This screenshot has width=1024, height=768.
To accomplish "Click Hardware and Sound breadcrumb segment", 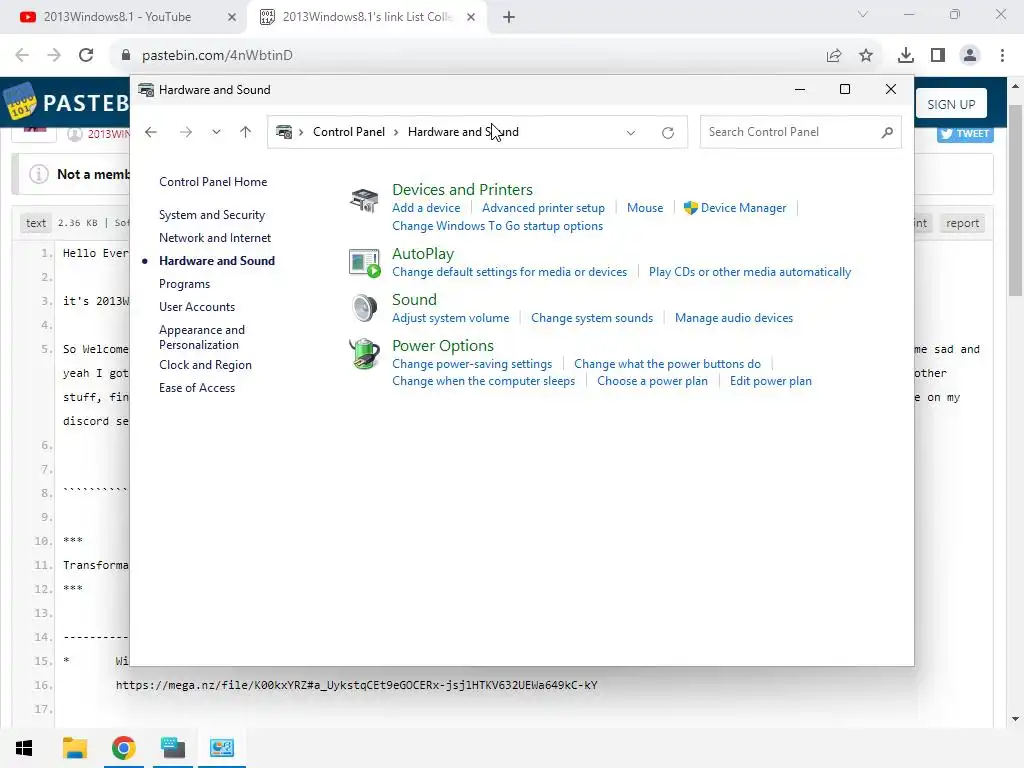I will (463, 132).
